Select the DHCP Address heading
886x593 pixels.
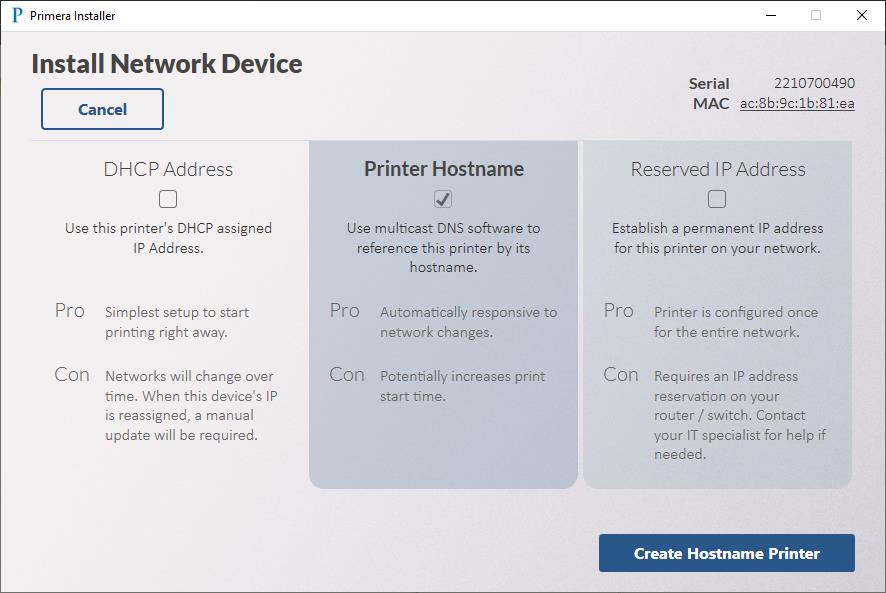point(168,169)
